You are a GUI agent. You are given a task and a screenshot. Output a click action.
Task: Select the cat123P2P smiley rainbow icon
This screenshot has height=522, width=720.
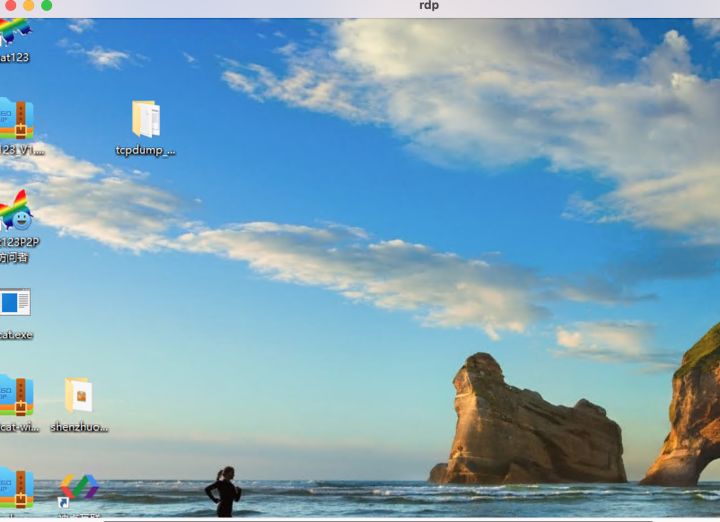coord(15,210)
